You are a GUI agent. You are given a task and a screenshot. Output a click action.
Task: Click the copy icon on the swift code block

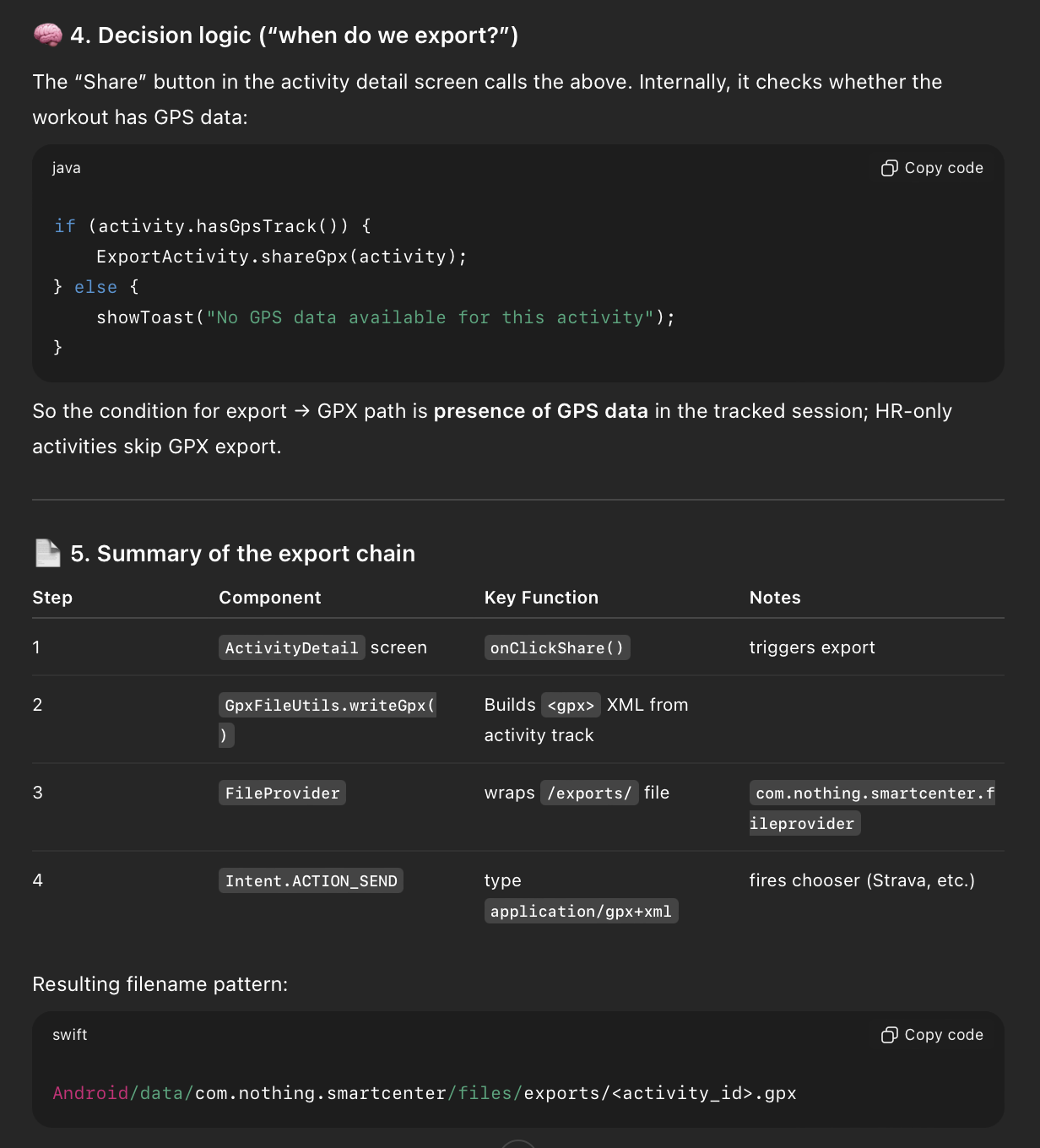click(889, 1035)
